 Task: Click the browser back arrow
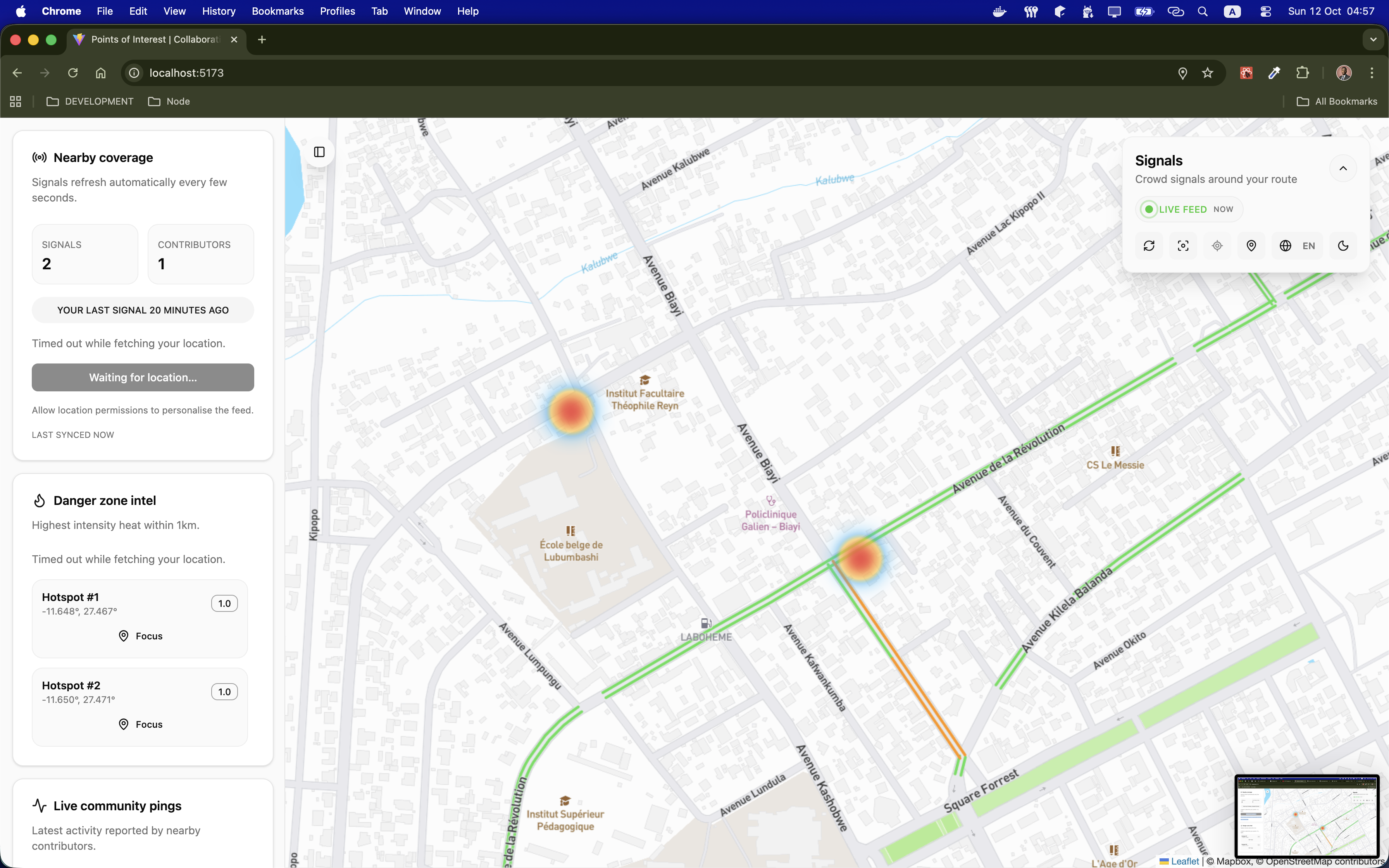pos(17,73)
